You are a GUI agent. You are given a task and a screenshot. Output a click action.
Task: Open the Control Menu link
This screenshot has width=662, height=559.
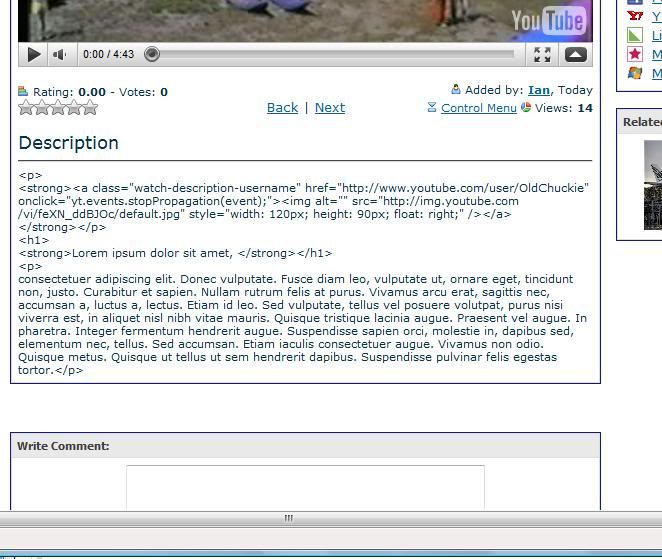479,108
